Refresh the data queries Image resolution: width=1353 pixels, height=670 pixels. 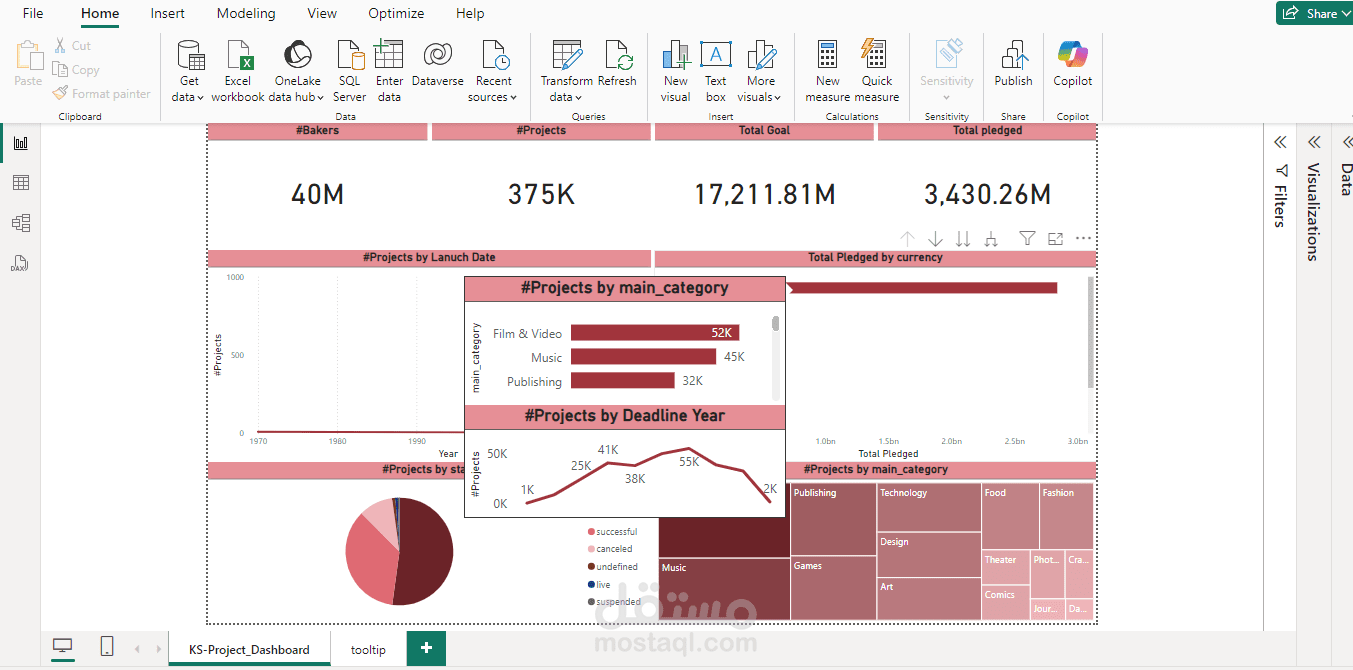[617, 63]
